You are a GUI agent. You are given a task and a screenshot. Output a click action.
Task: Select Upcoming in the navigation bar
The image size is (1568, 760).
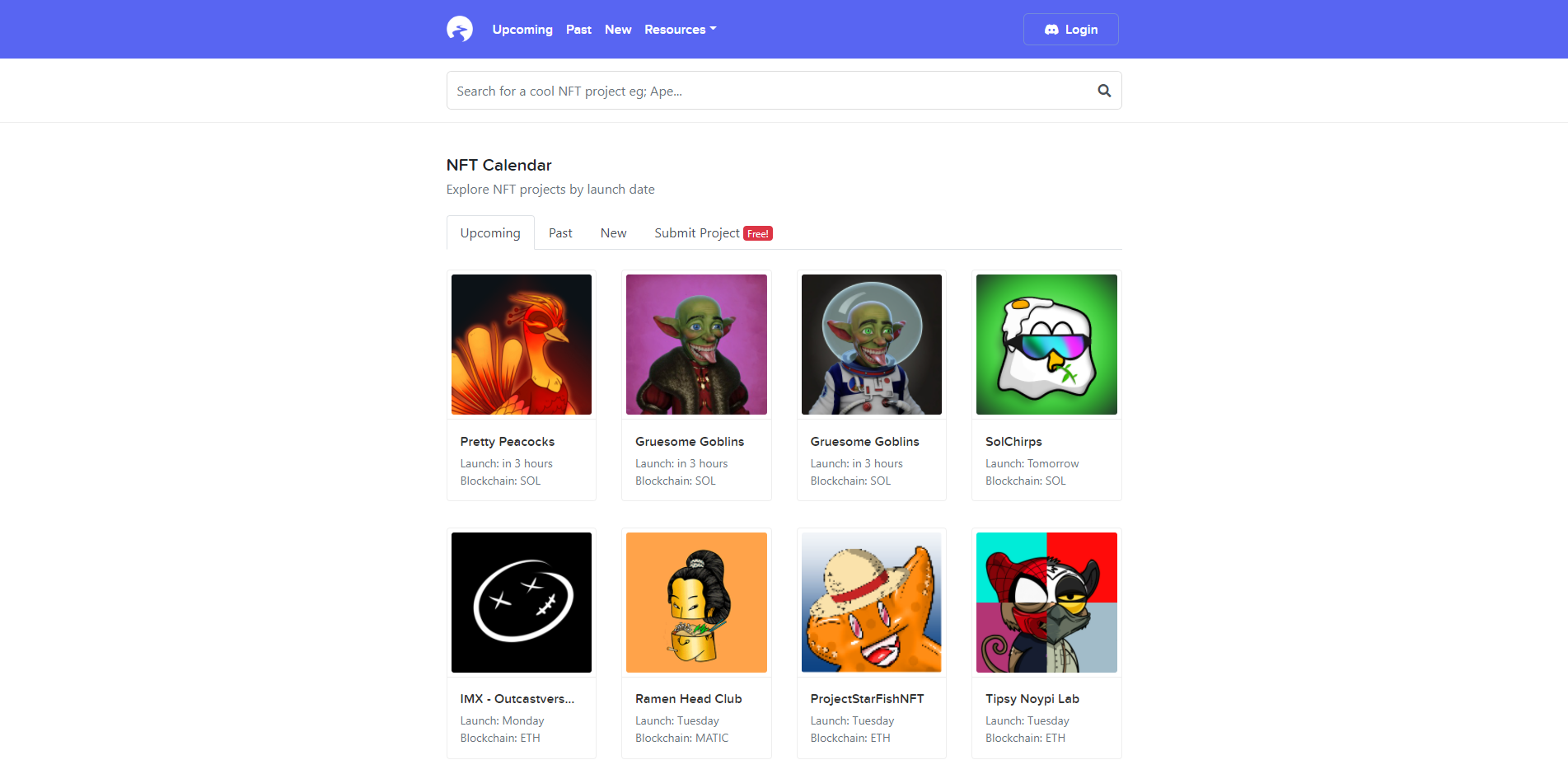pyautogui.click(x=522, y=29)
